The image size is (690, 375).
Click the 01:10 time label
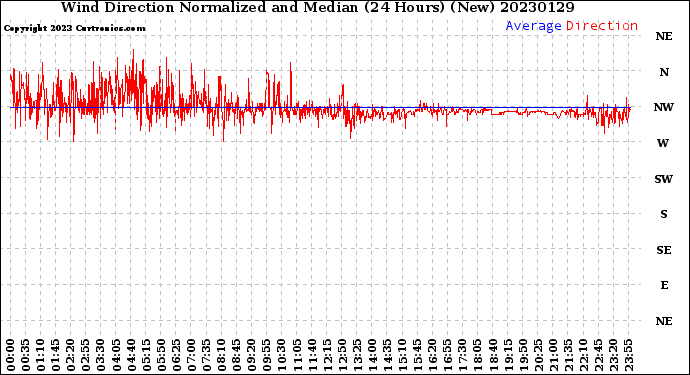click(40, 355)
